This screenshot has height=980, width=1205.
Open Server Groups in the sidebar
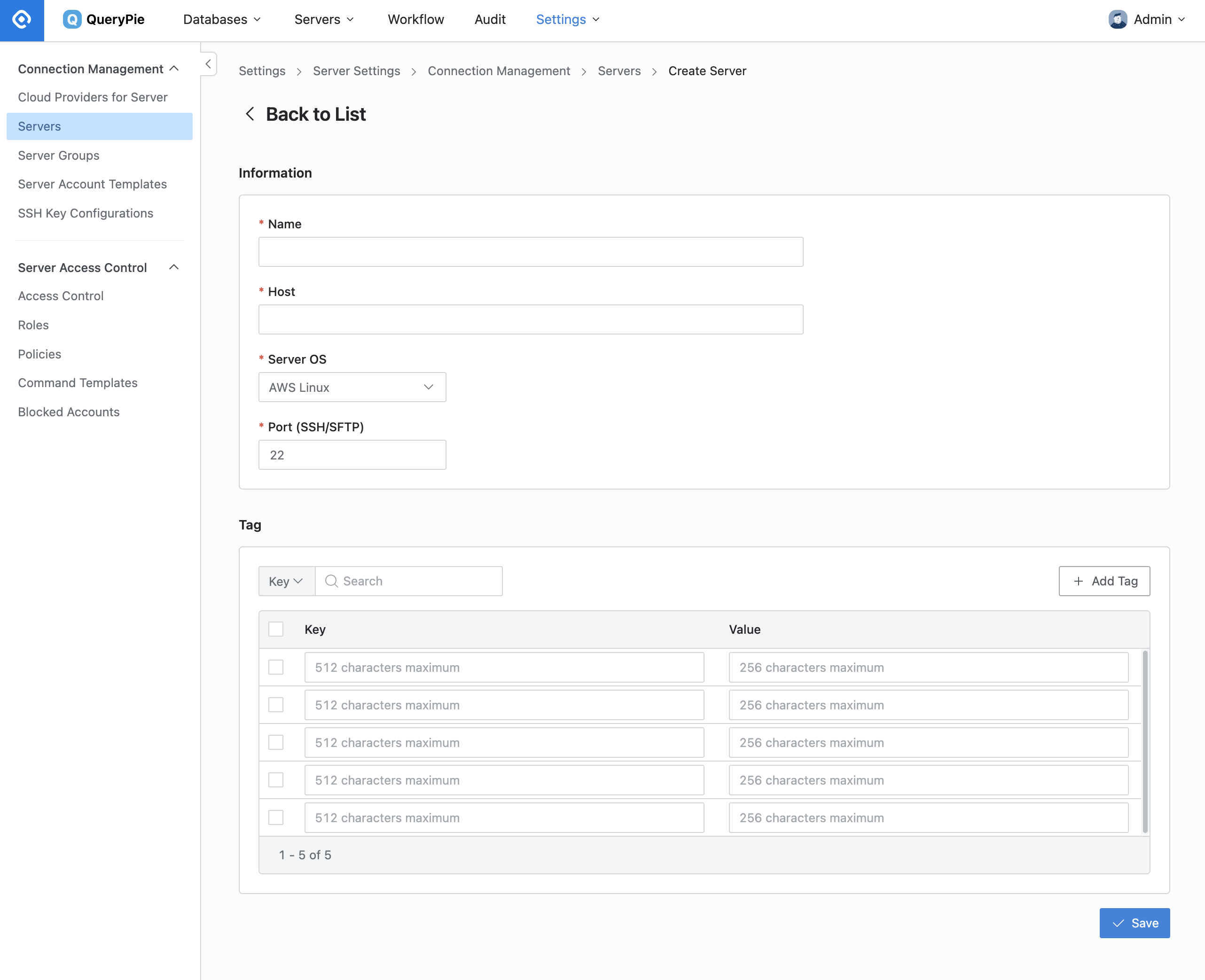coord(59,155)
